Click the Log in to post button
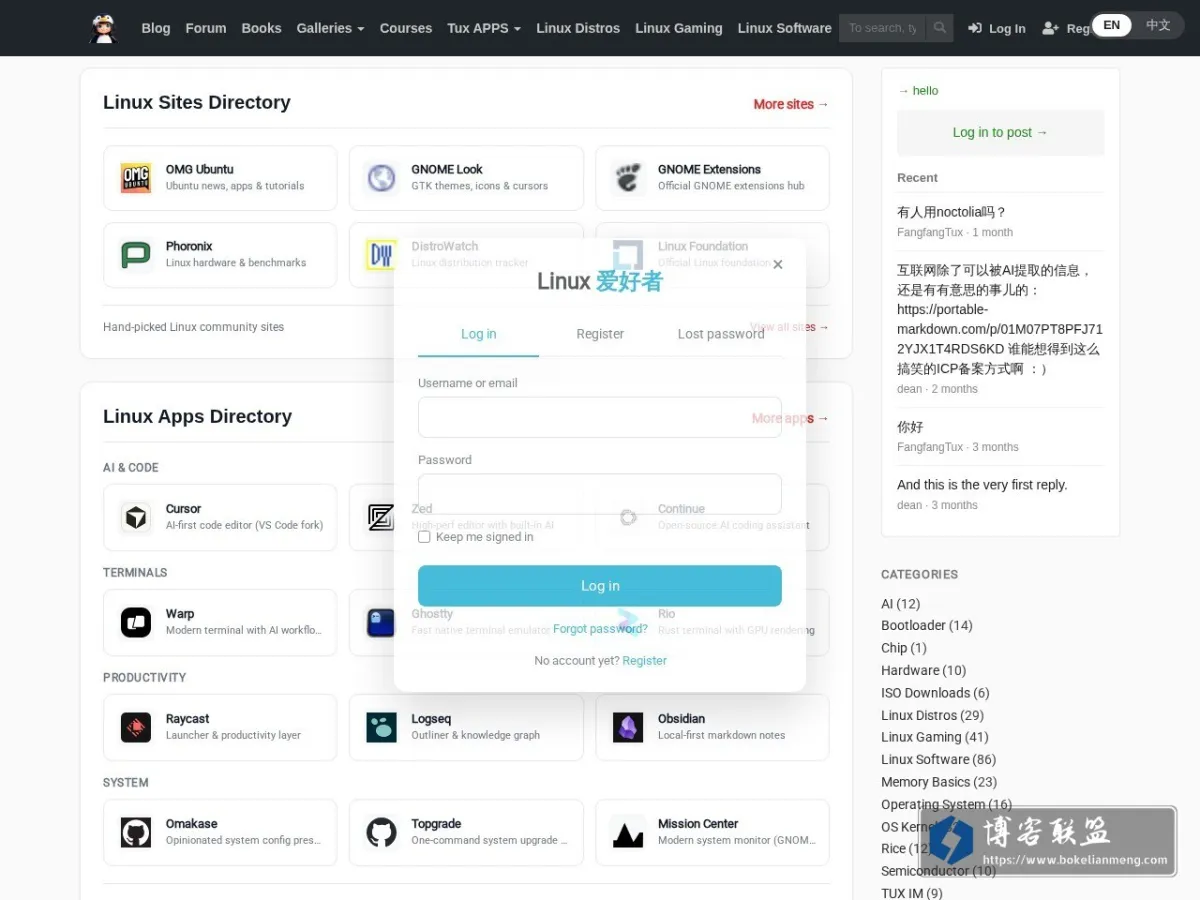 [1000, 132]
